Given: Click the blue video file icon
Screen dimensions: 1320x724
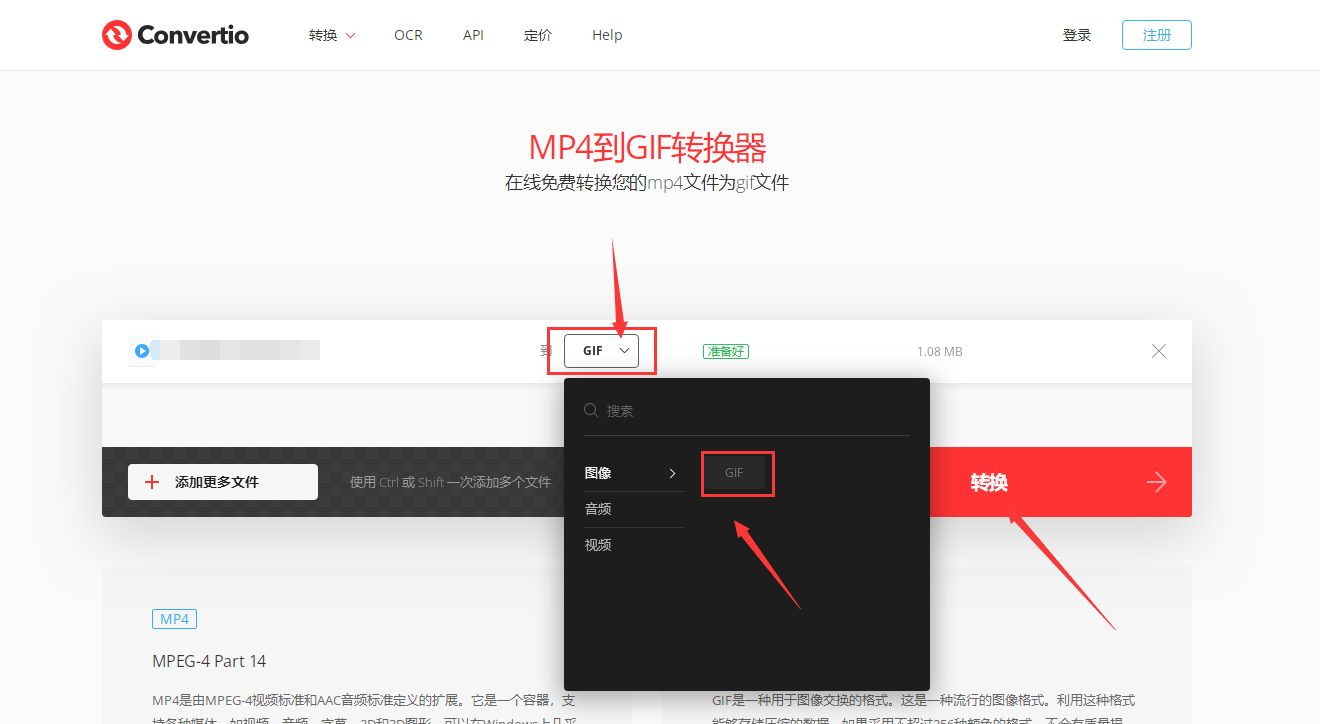Looking at the screenshot, I should (x=142, y=351).
